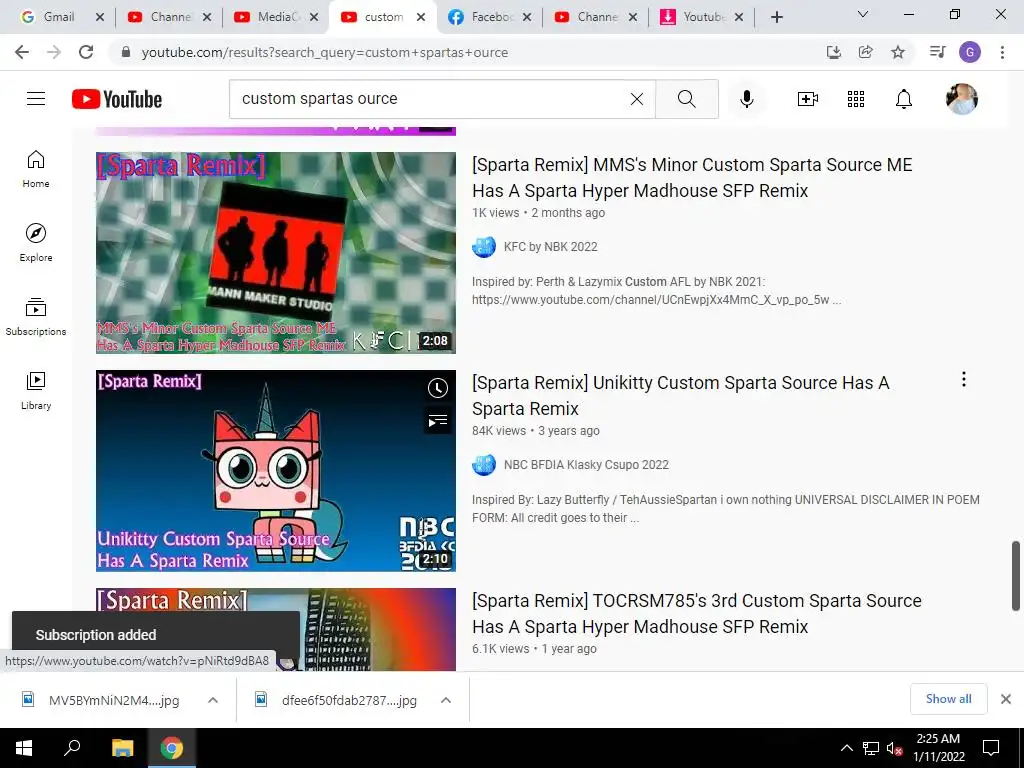
Task: Open the Windows Start menu
Action: click(x=24, y=748)
